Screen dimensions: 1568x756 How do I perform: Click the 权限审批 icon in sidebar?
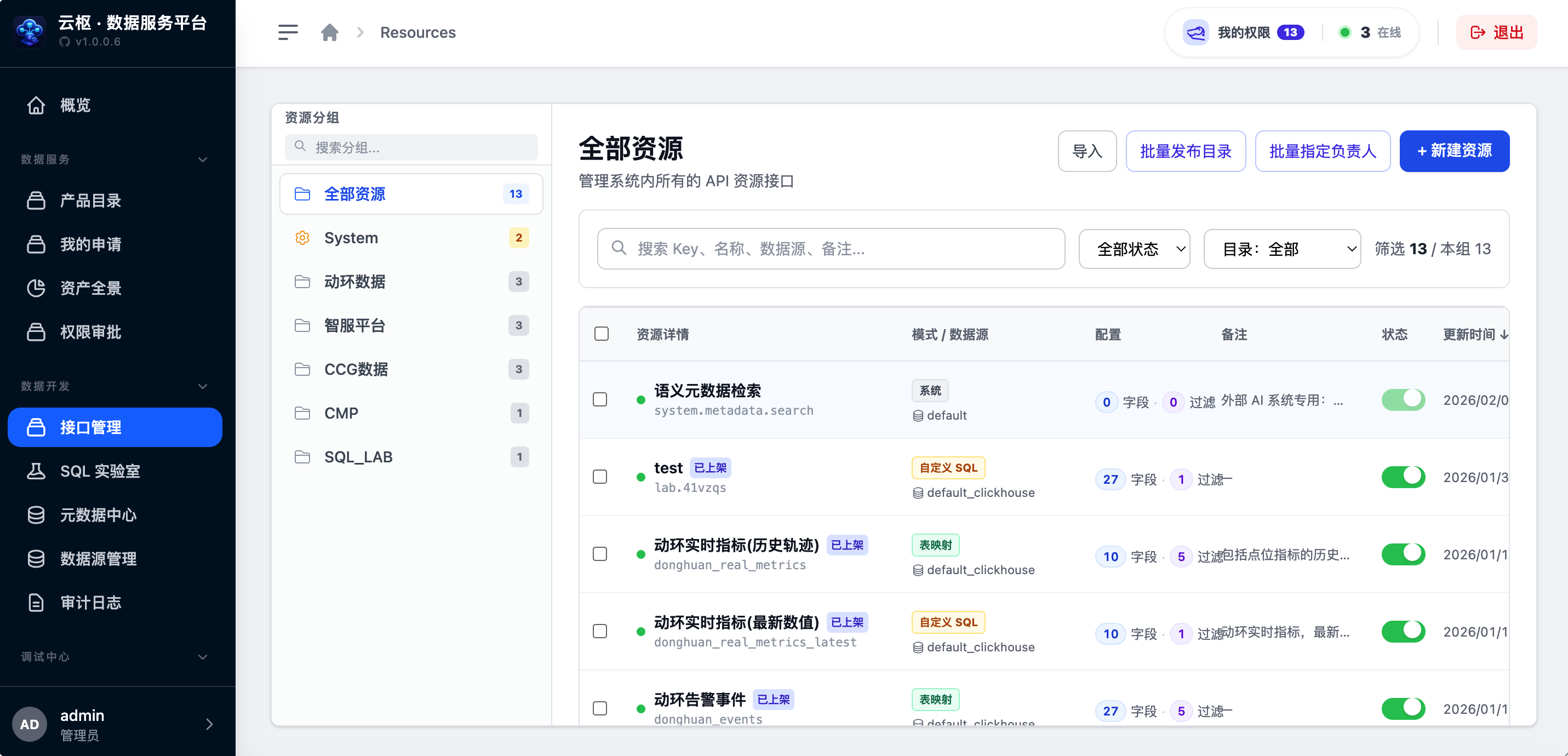36,332
